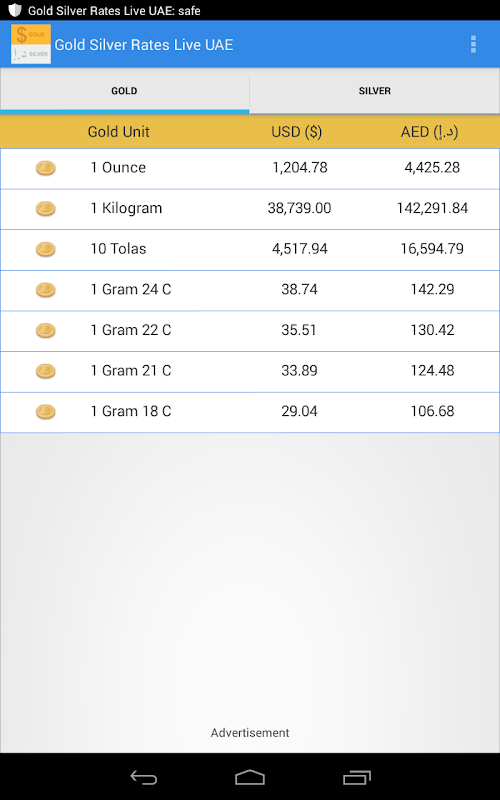Tap the shield icon in status bar
This screenshot has height=800, width=500.
pos(15,10)
